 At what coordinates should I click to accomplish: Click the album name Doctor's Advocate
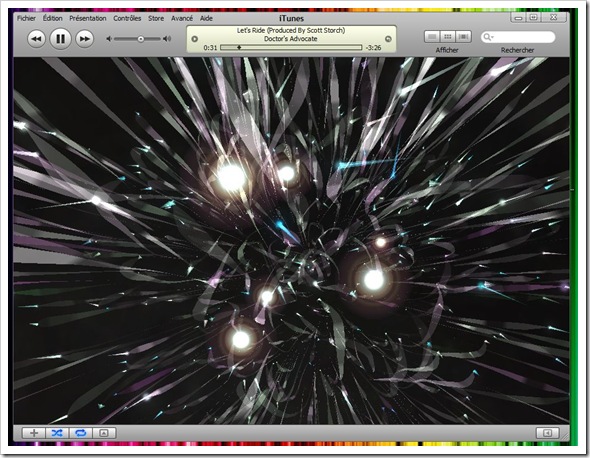pos(290,39)
